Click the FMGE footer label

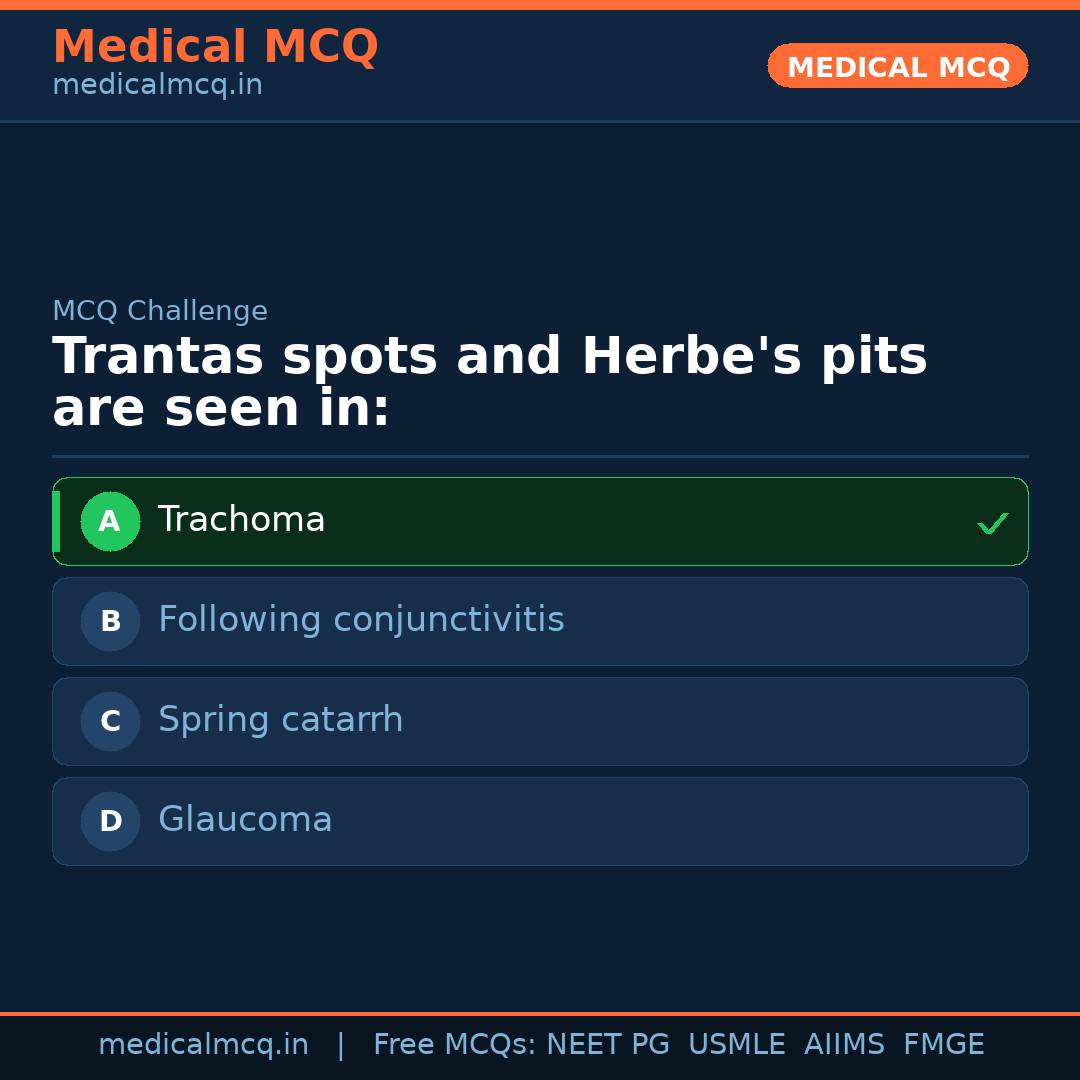[x=943, y=1045]
